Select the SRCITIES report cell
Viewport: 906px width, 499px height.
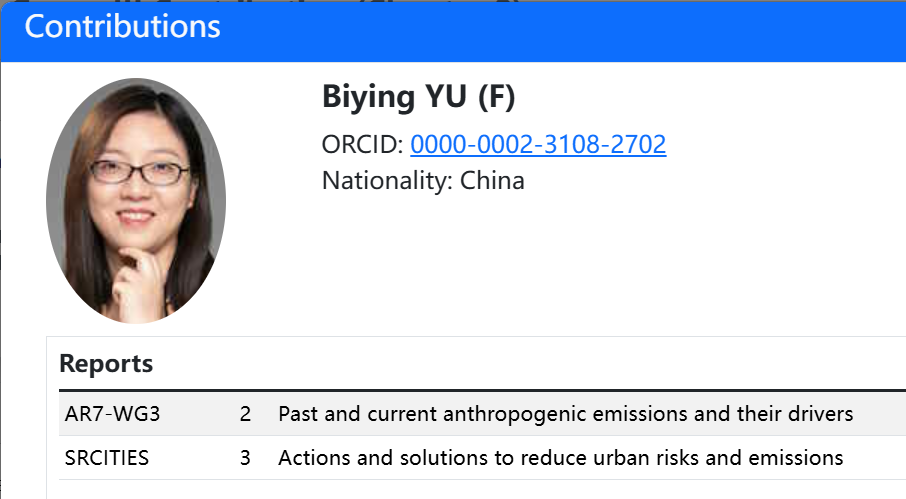pyautogui.click(x=106, y=458)
